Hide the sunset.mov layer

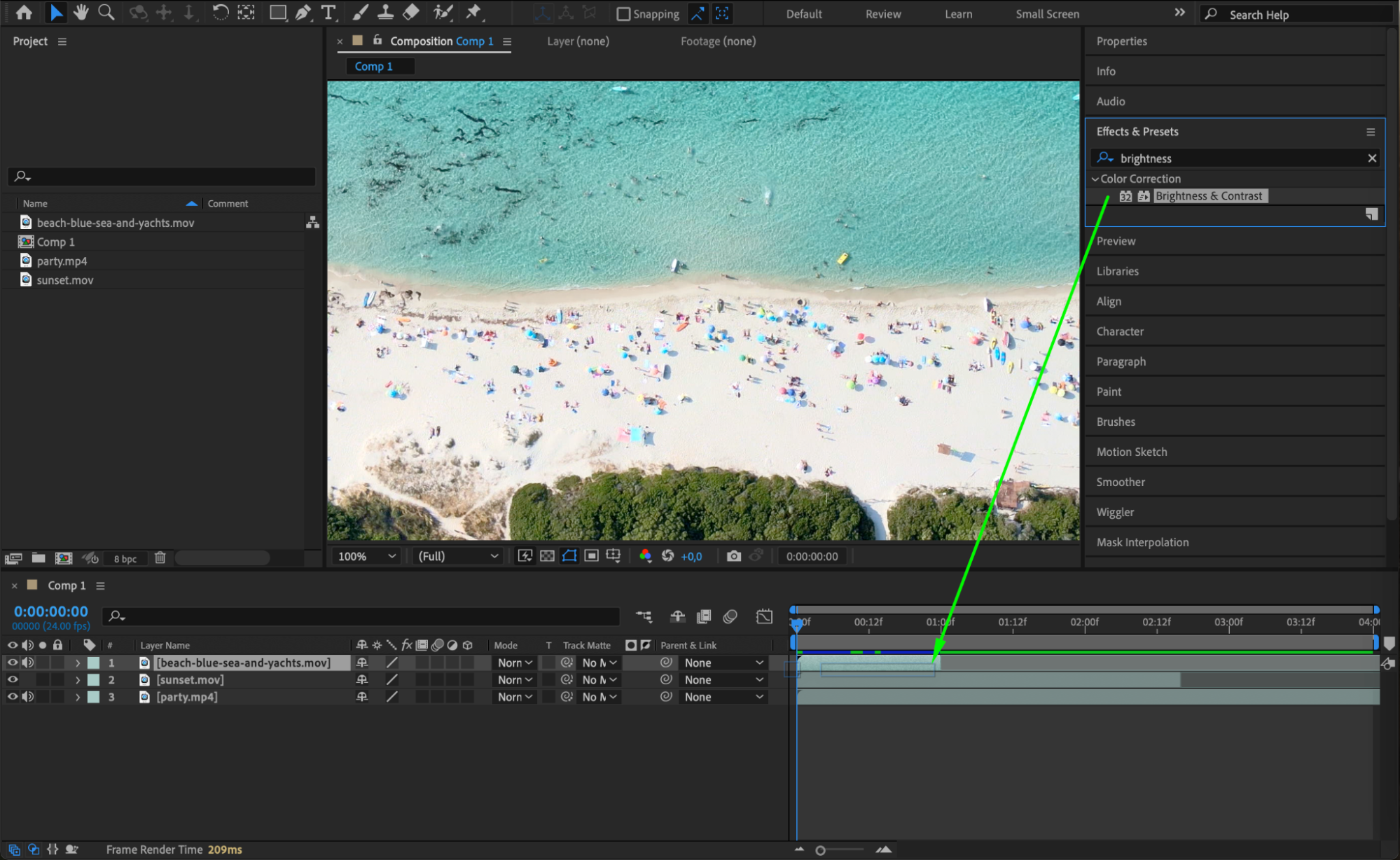point(12,679)
